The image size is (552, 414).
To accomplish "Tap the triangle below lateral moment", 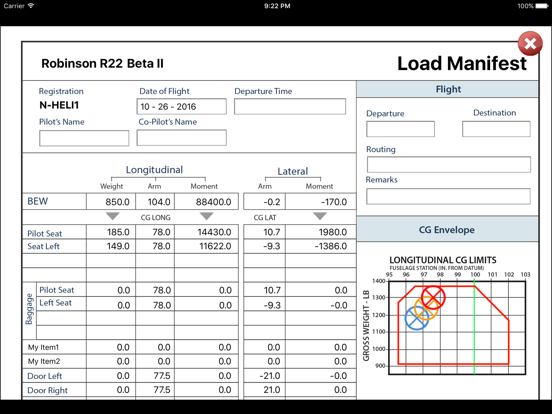I will pyautogui.click(x=320, y=216).
